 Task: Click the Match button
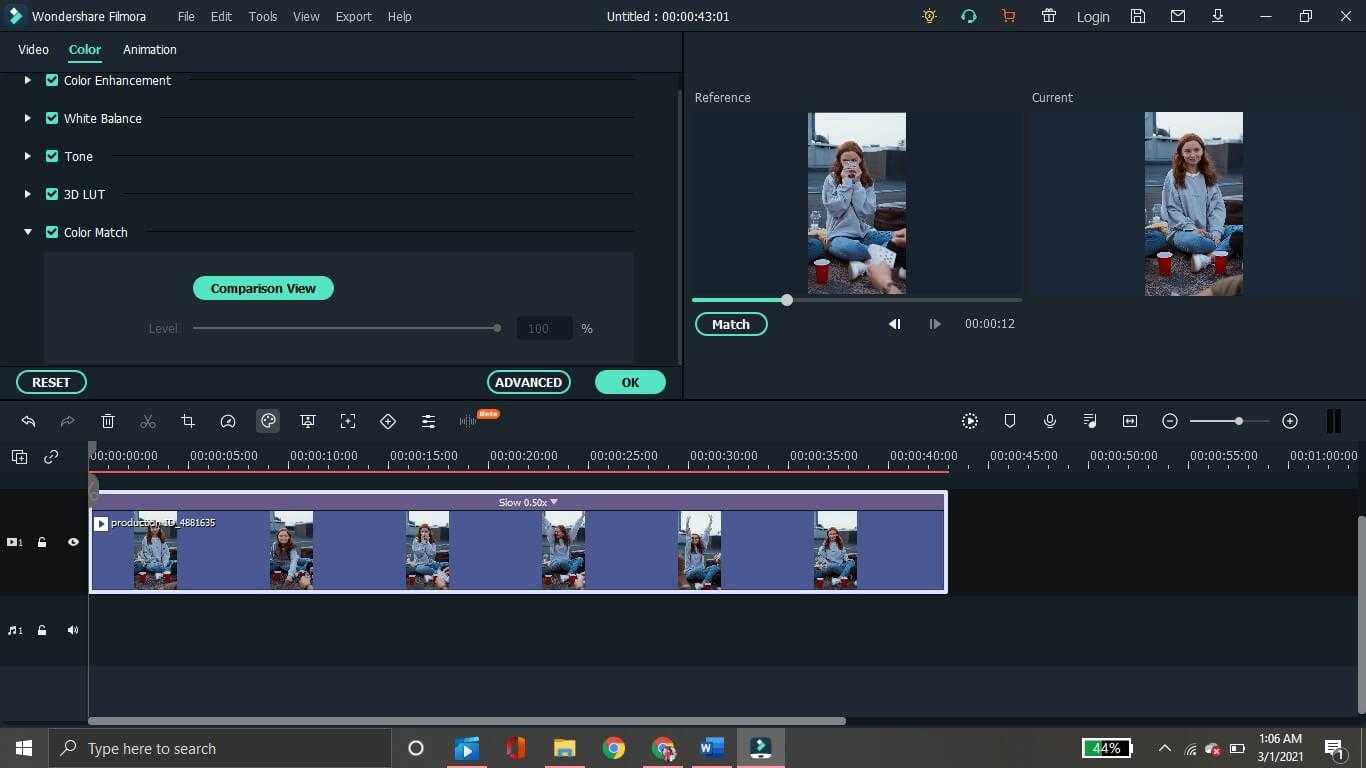click(730, 324)
